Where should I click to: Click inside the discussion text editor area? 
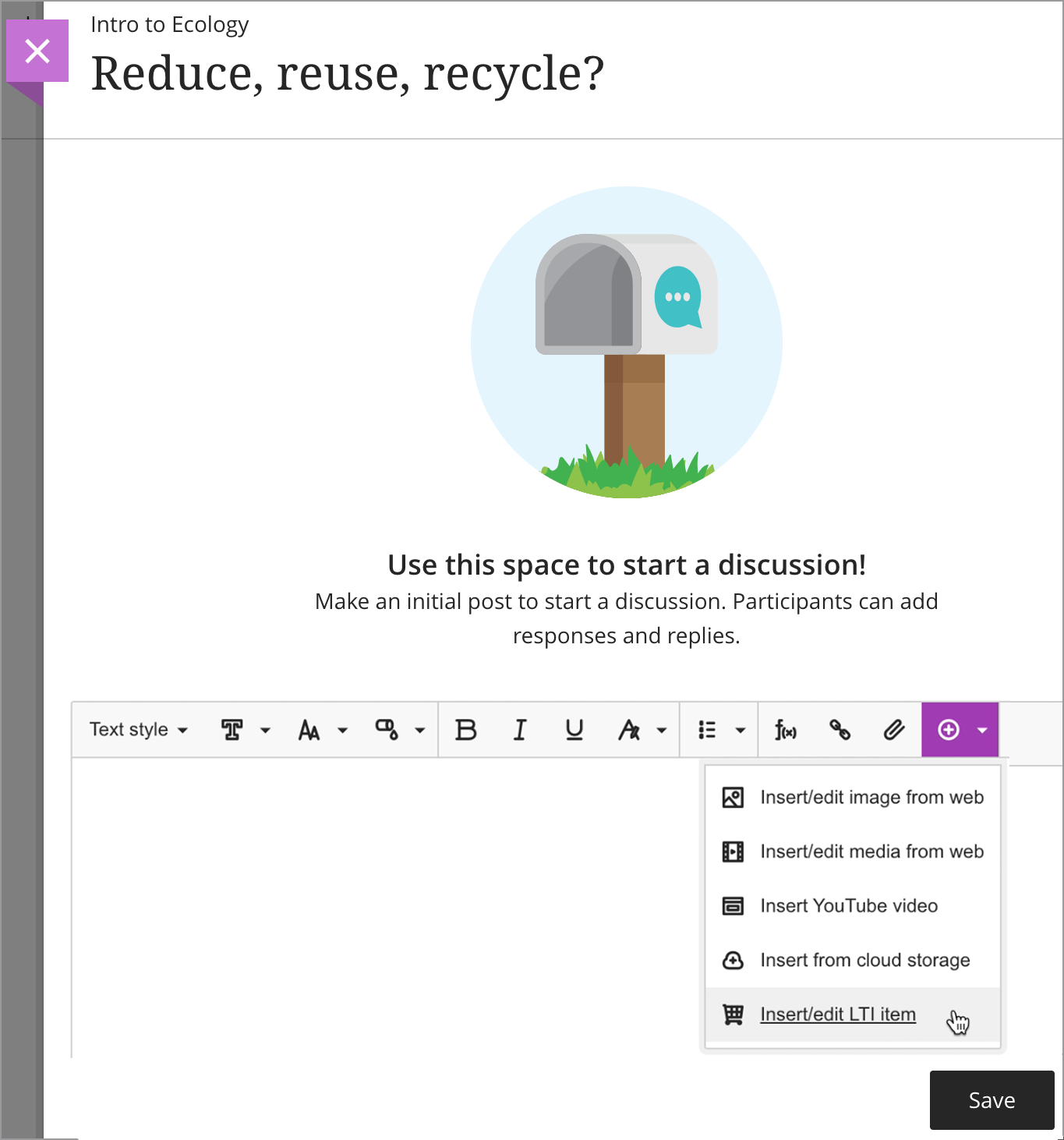(x=386, y=908)
